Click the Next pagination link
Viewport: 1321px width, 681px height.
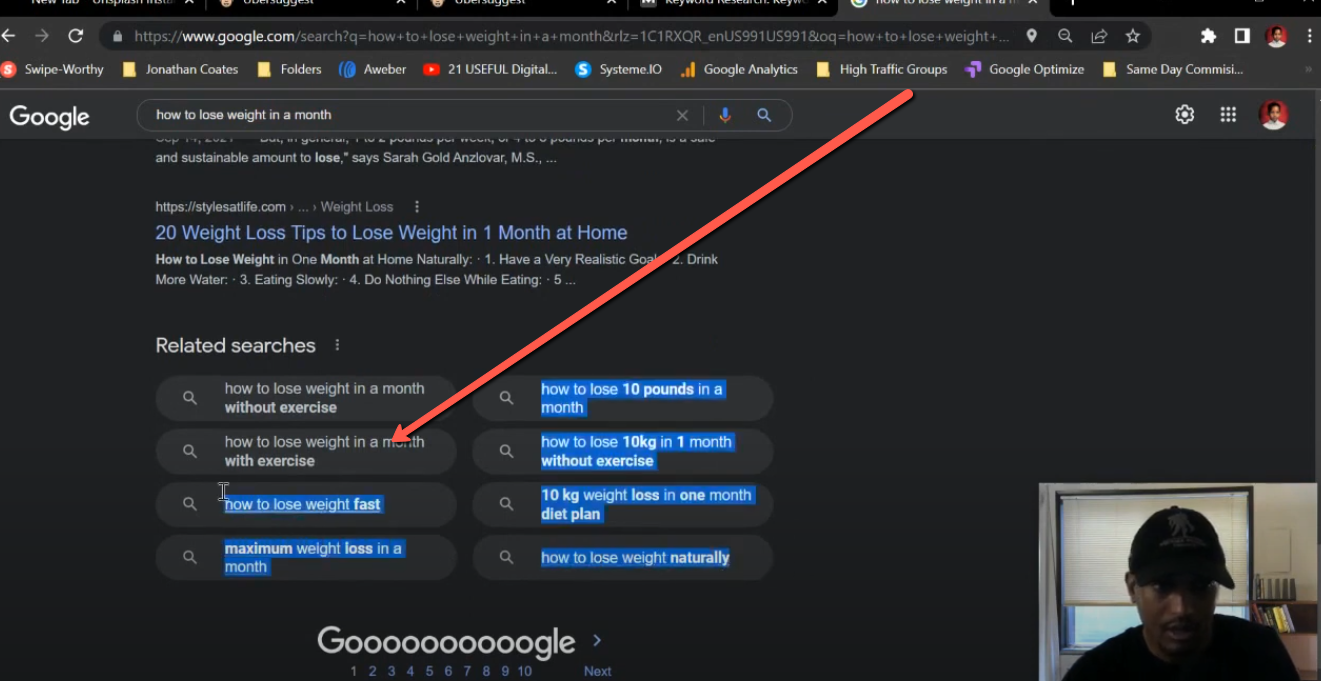(x=596, y=671)
